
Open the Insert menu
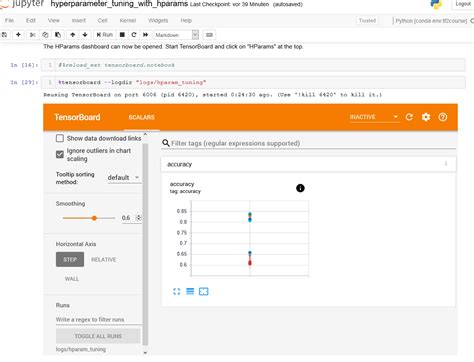pyautogui.click(x=79, y=20)
